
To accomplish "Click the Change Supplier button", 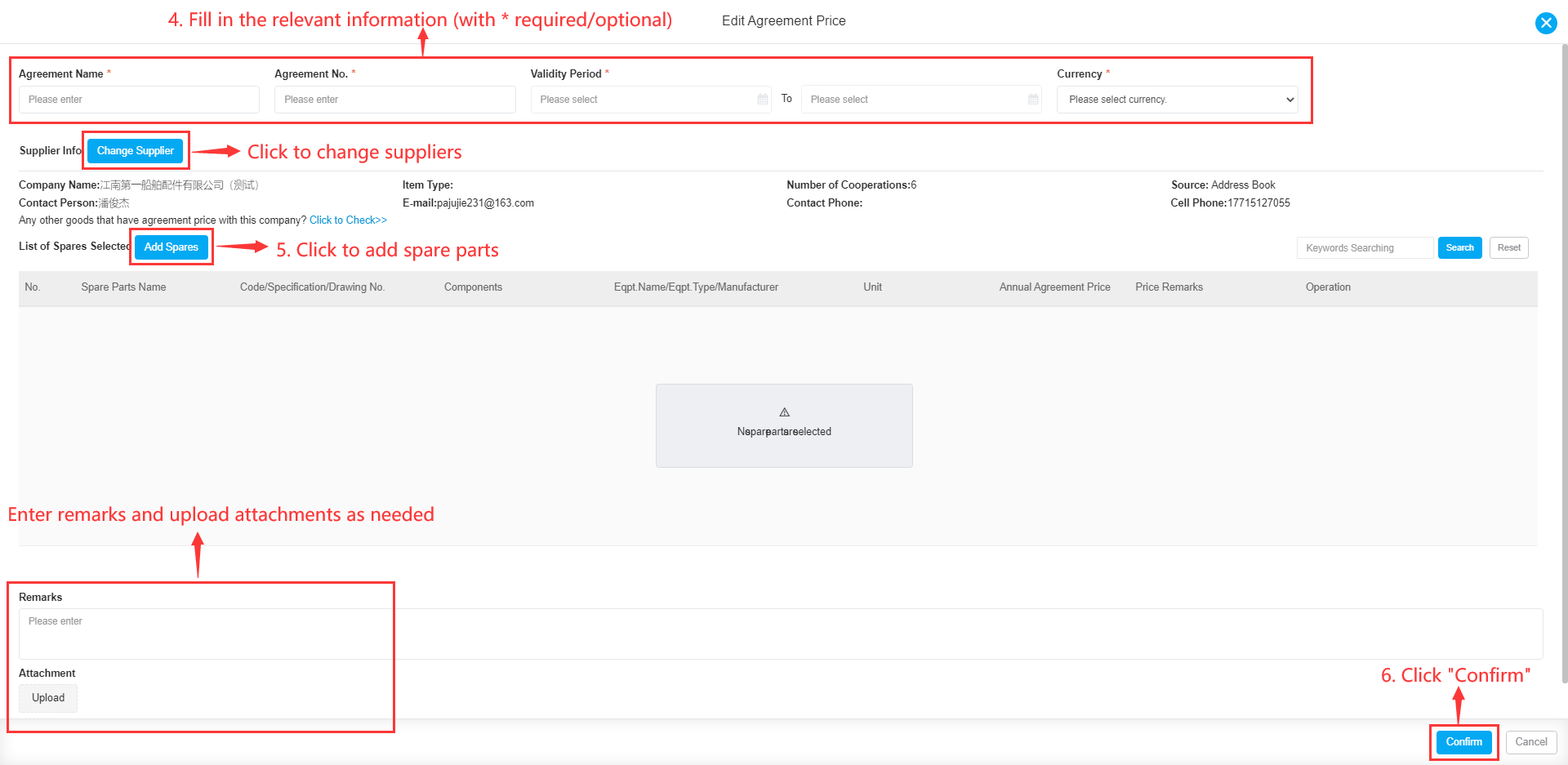I will [136, 151].
